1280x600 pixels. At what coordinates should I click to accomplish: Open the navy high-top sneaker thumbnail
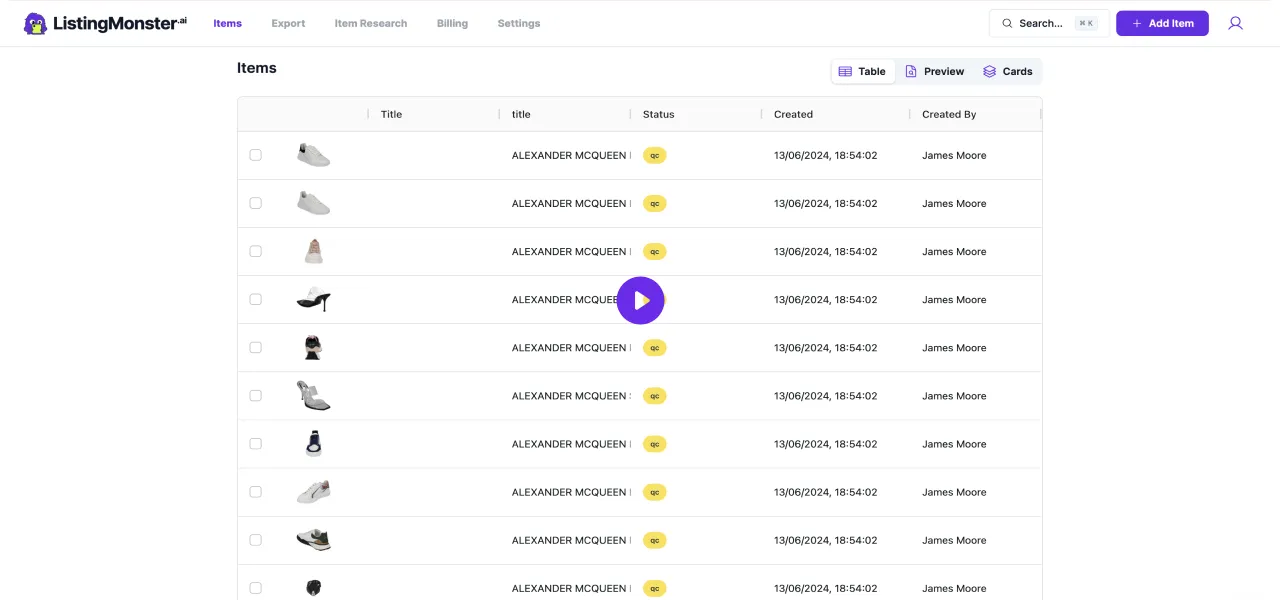point(314,443)
